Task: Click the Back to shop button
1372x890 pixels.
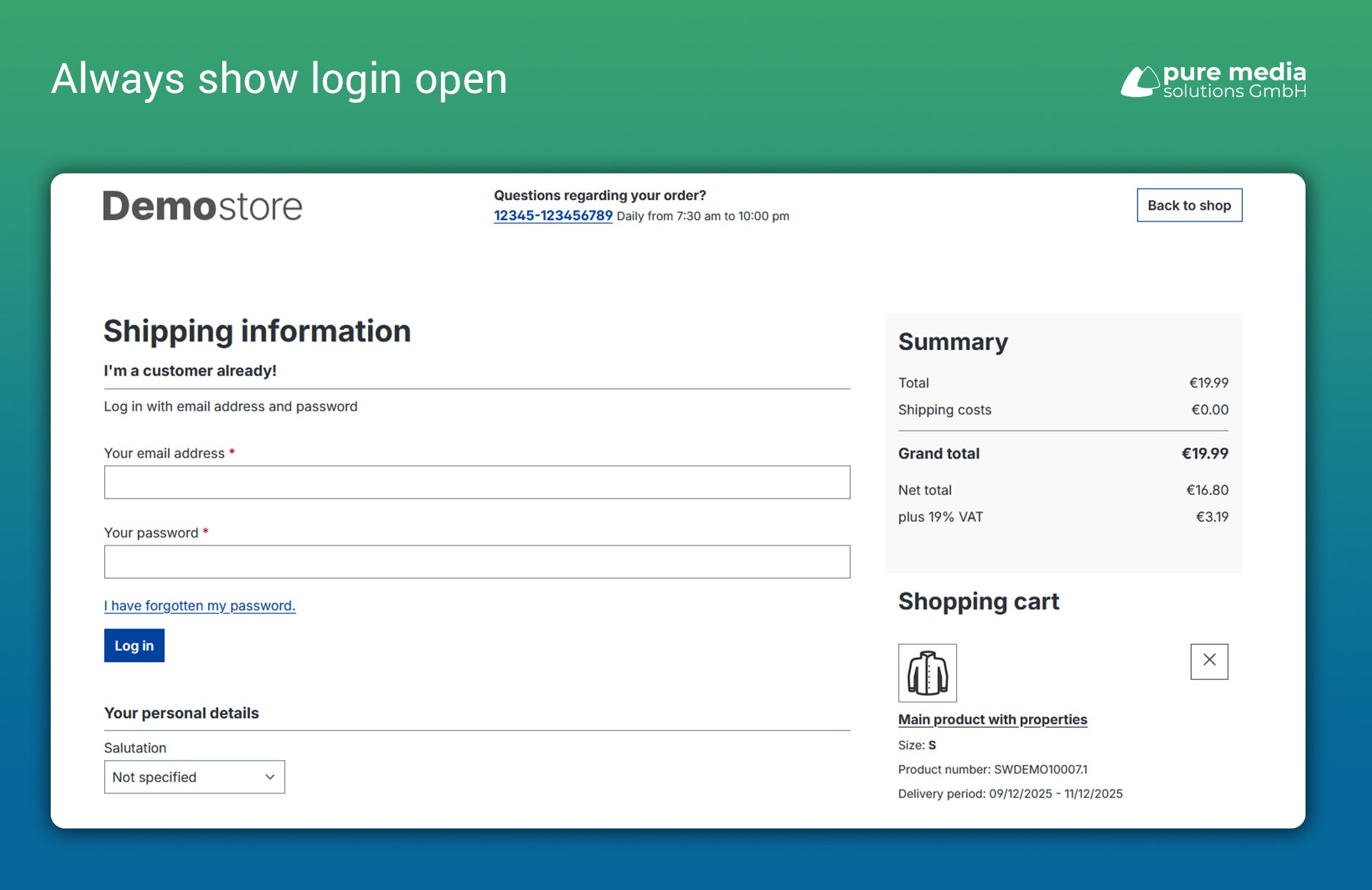Action: [1188, 205]
